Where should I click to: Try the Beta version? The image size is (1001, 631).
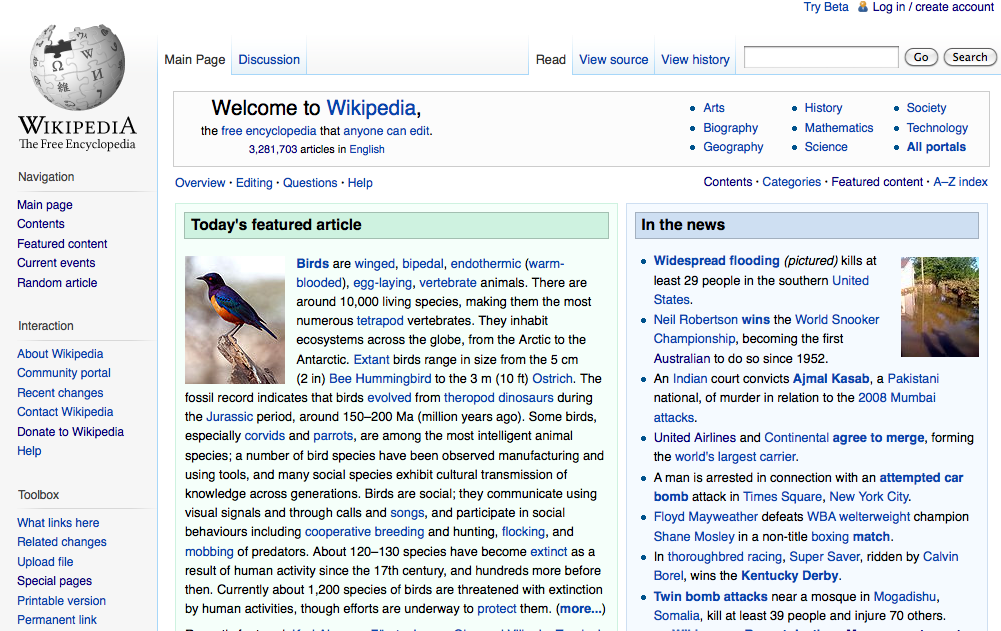tap(826, 7)
